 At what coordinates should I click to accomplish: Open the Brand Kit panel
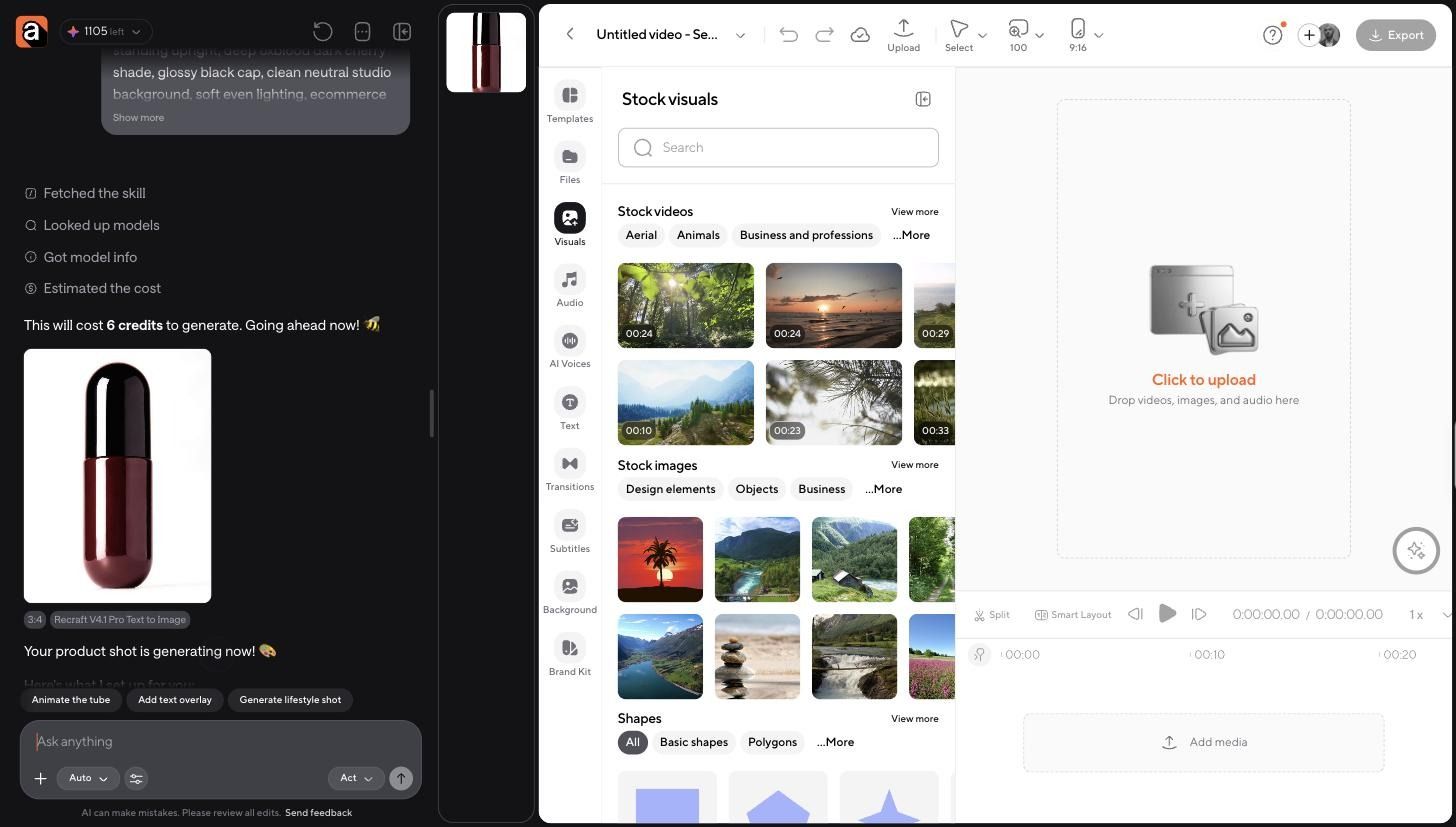(x=569, y=657)
